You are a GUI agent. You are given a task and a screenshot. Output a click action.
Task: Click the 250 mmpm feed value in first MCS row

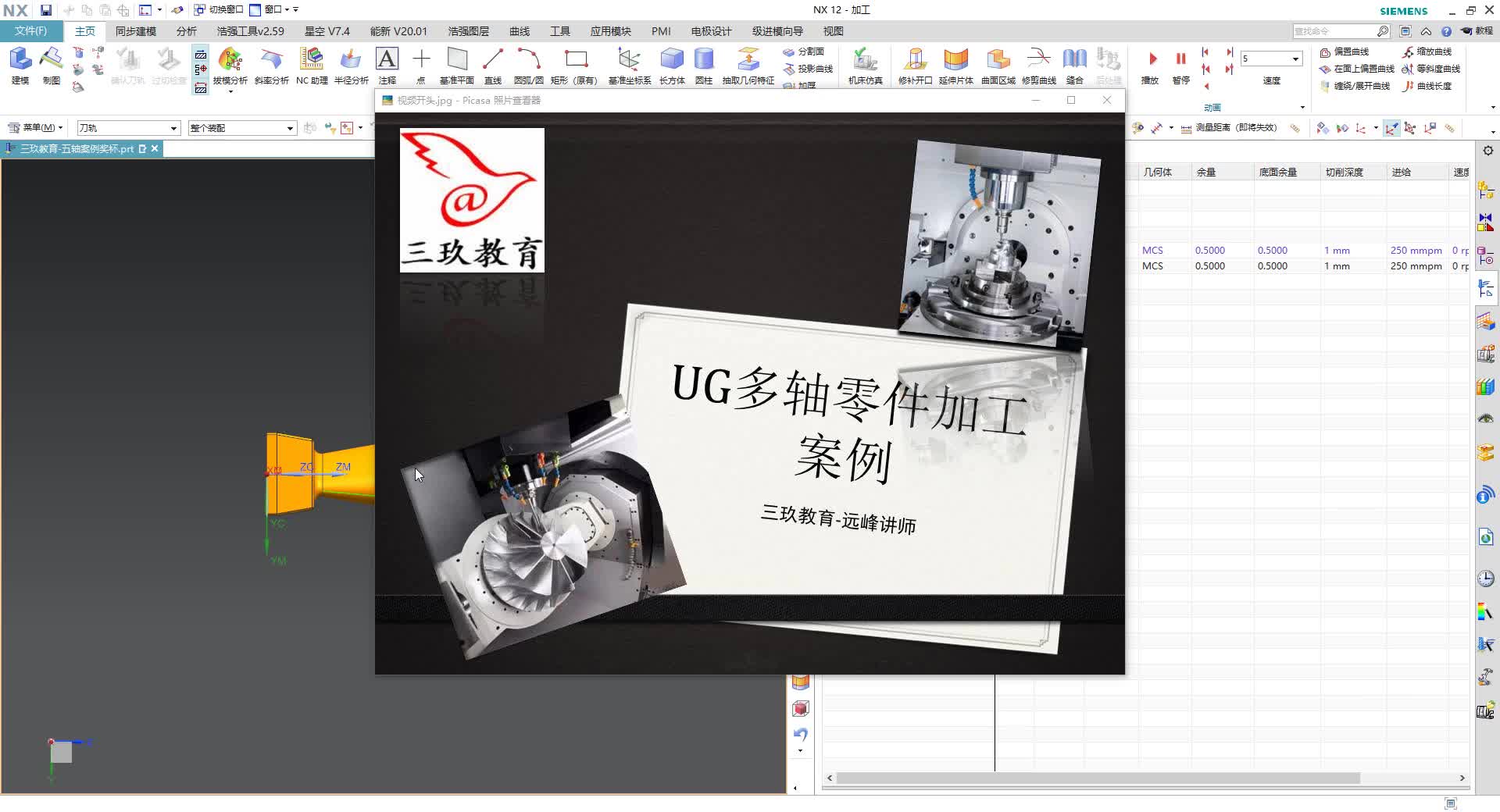[x=1416, y=251]
